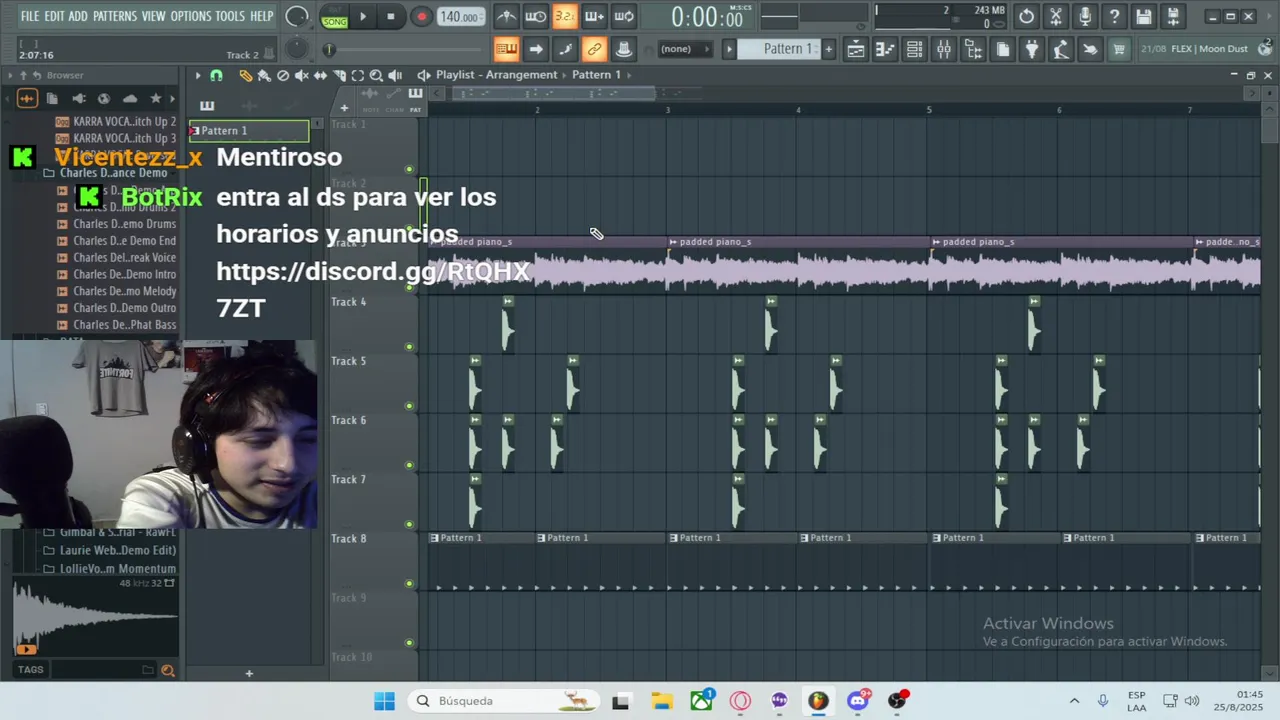This screenshot has width=1280, height=720.
Task: Toggle the recording countdown button
Action: click(565, 16)
